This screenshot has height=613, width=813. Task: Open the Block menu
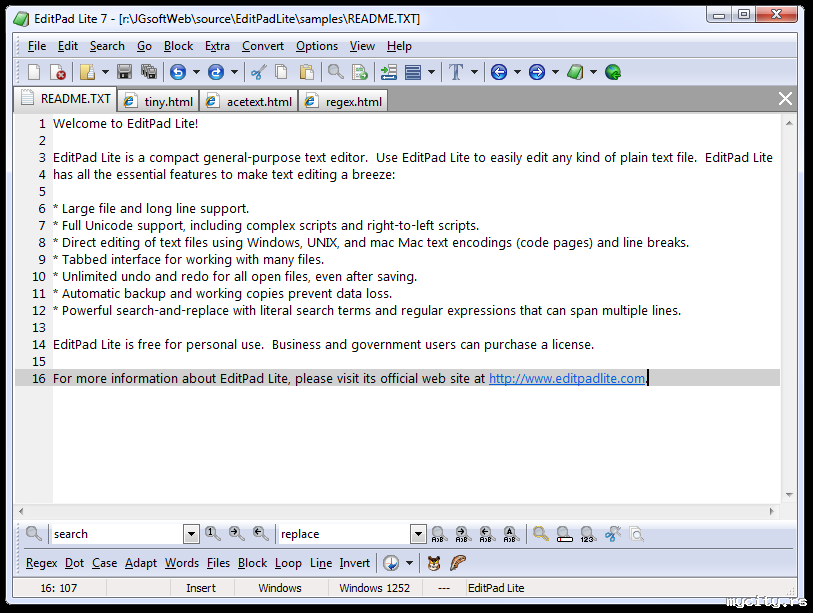tap(178, 46)
